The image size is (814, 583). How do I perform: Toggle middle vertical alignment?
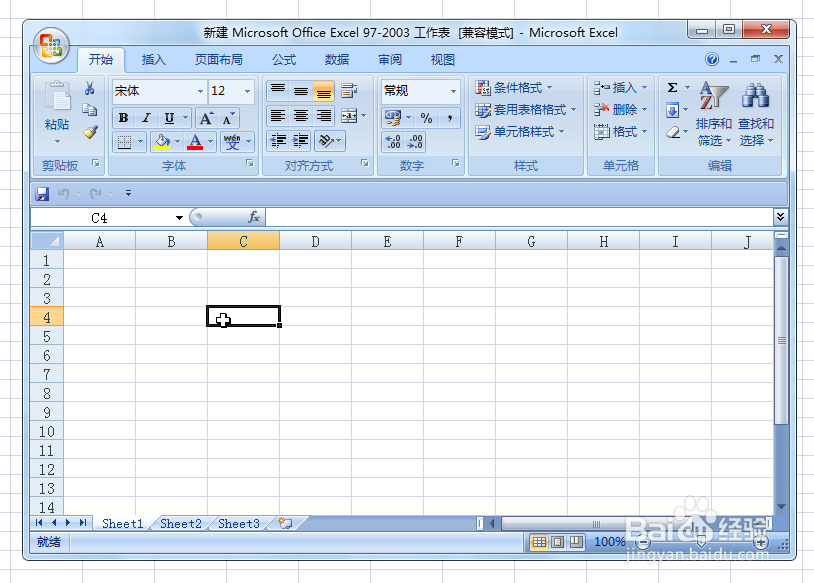click(301, 91)
